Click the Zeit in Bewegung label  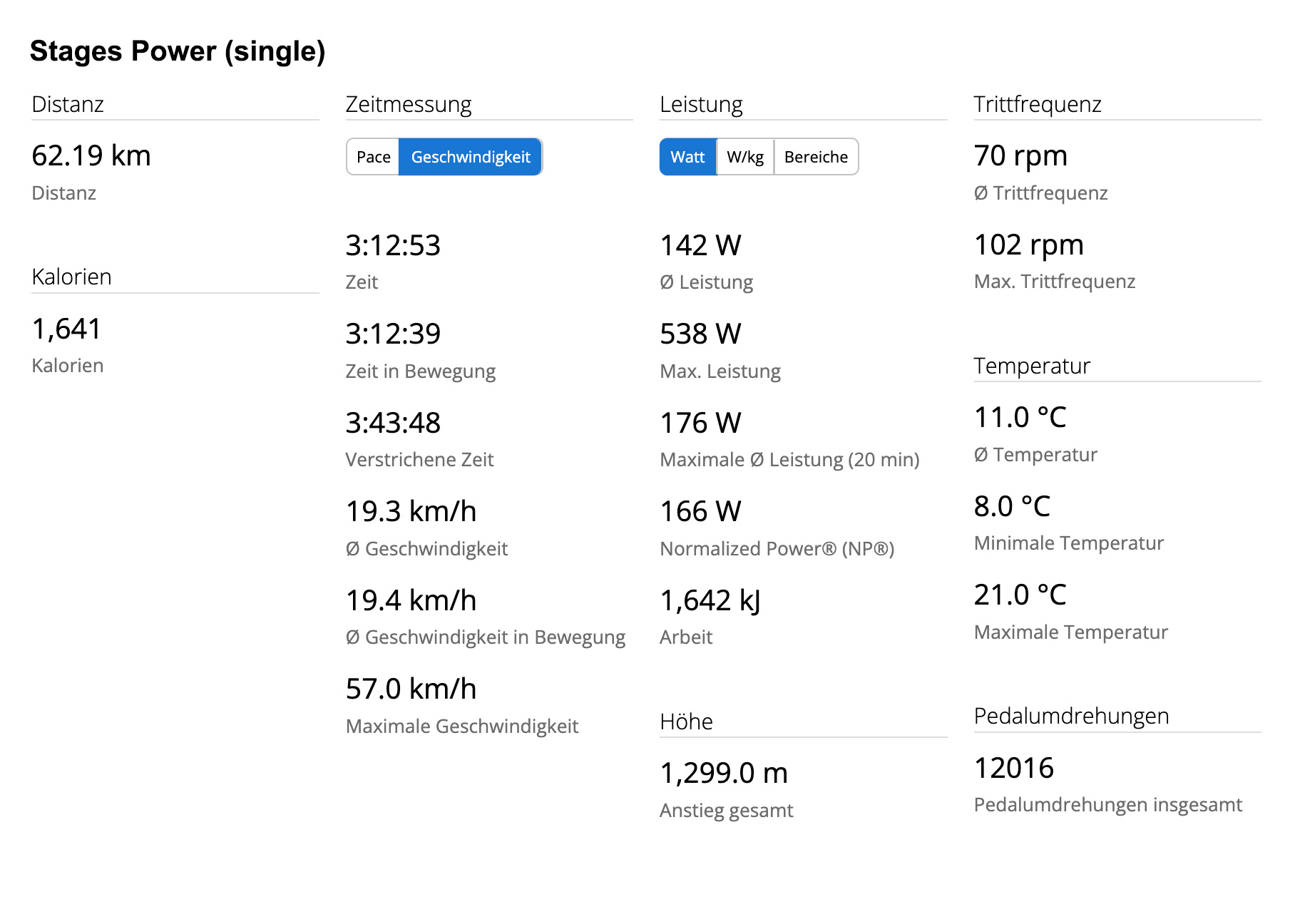coord(421,371)
